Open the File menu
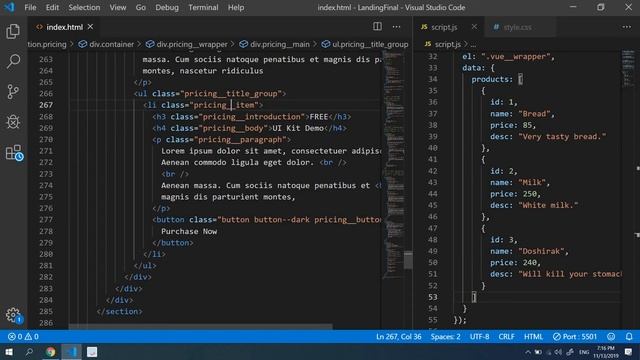640x360 pixels. (x=30, y=7)
